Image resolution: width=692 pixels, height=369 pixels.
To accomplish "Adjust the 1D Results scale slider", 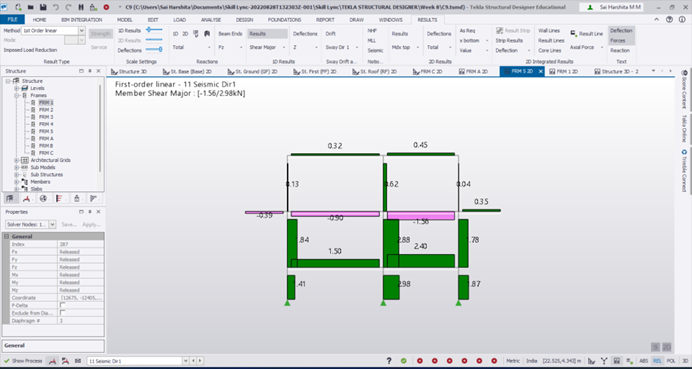I will pyautogui.click(x=154, y=30).
